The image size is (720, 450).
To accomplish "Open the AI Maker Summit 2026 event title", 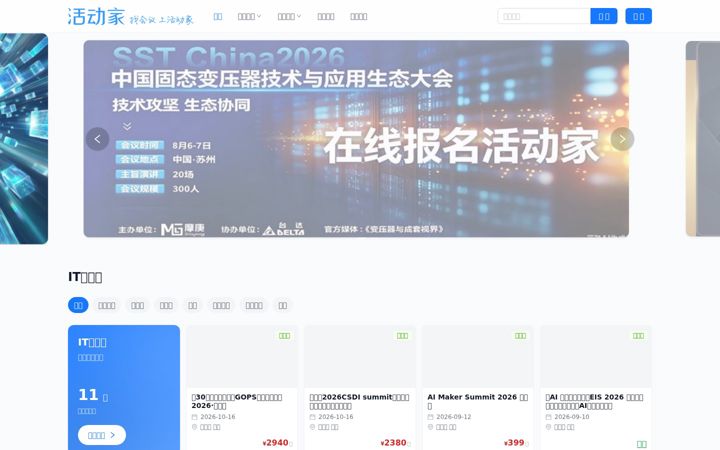I will pos(478,401).
